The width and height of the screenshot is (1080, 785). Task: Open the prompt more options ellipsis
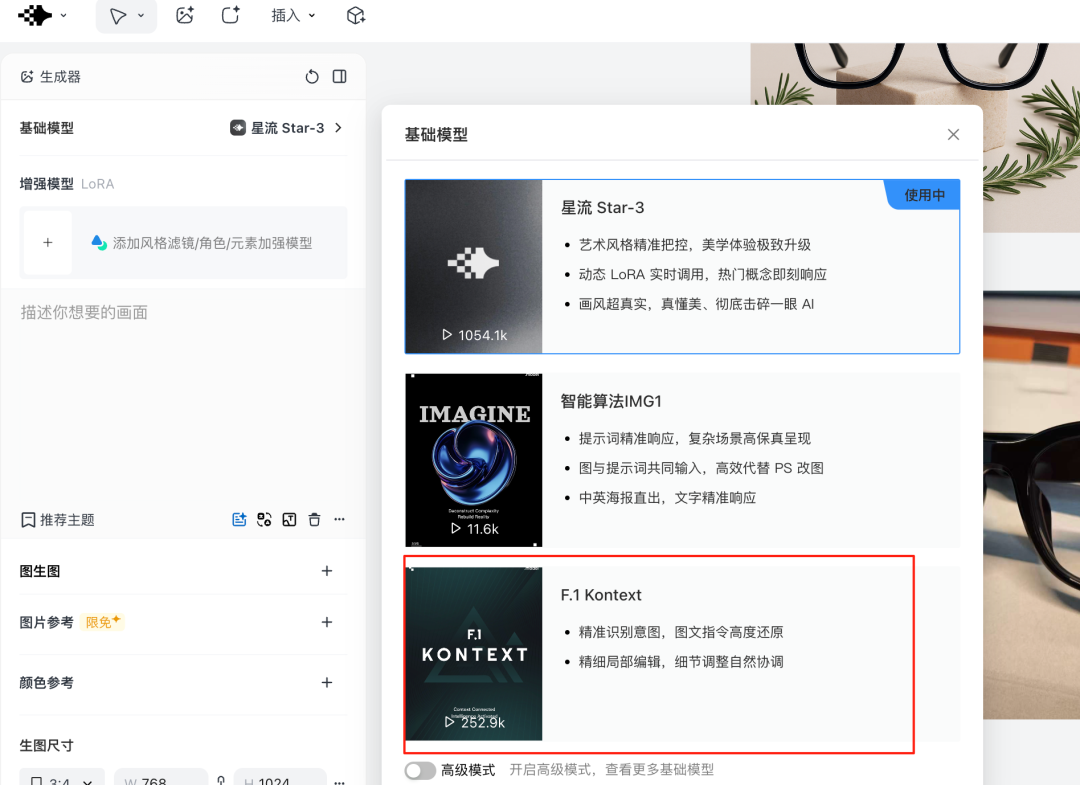pos(340,520)
